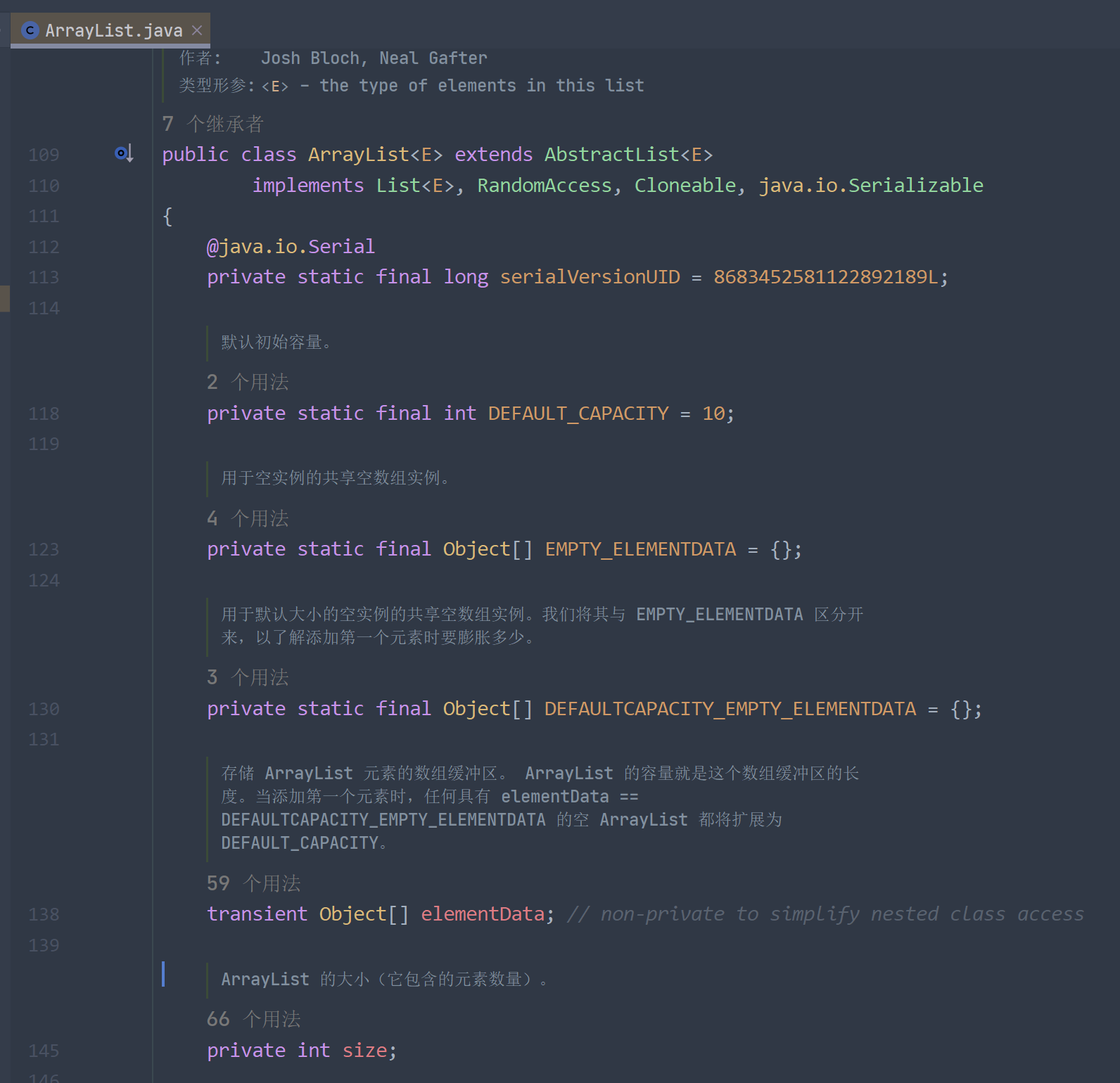Click the class icon on ArrayList.java tab
This screenshot has width=1120, height=1083.
(30, 30)
